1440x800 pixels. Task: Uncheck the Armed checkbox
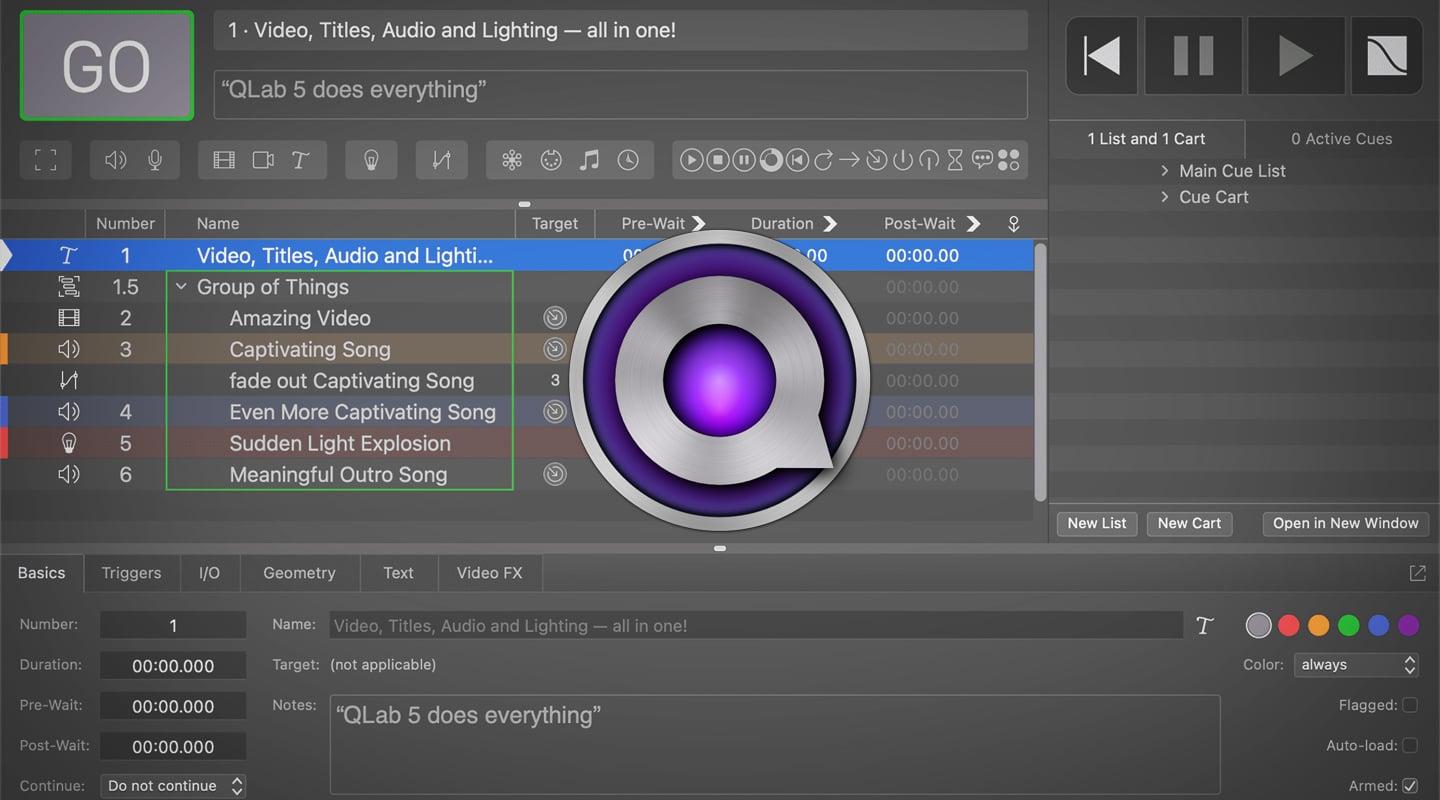click(x=1410, y=786)
